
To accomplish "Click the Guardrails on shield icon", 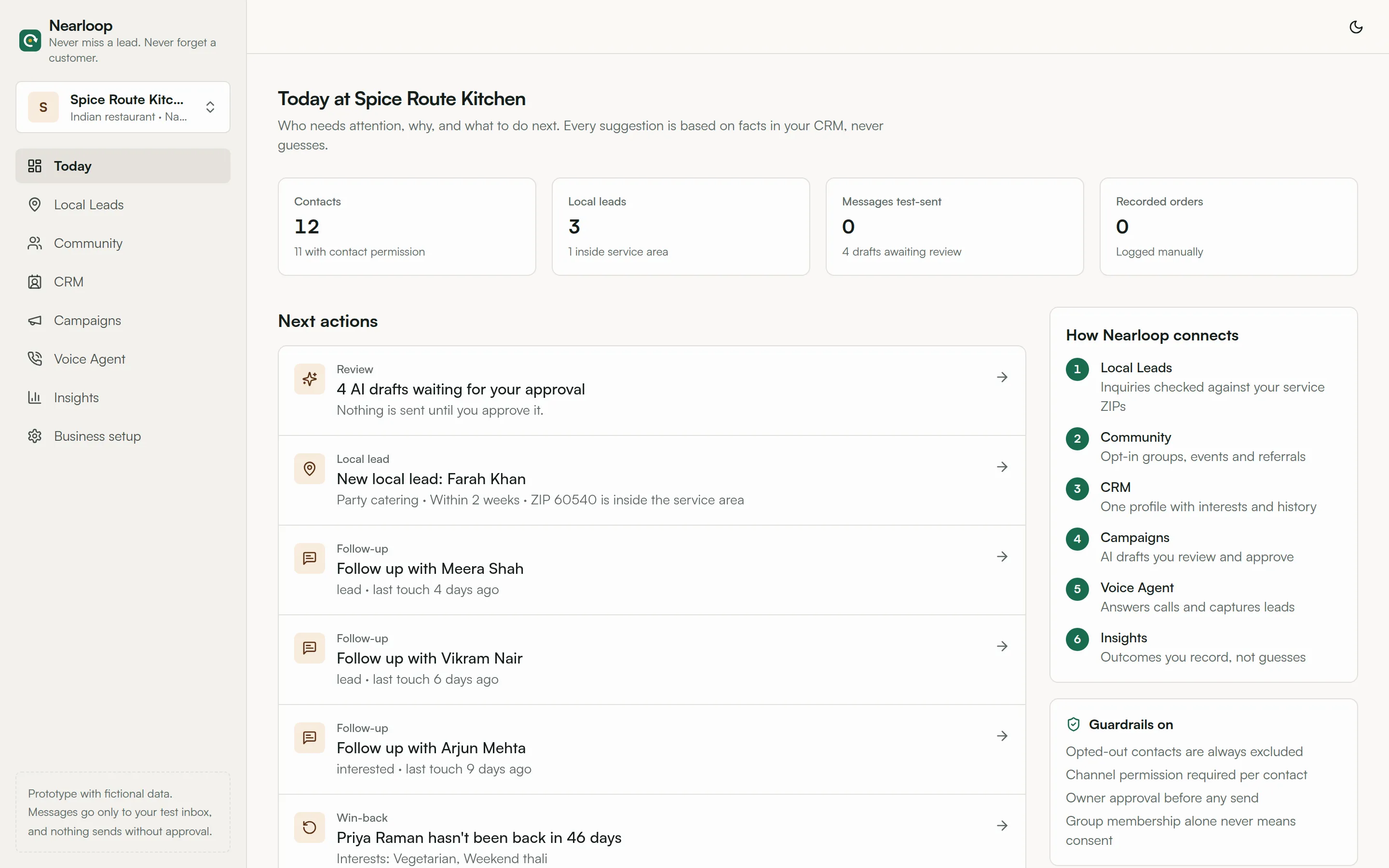I will click(x=1073, y=724).
